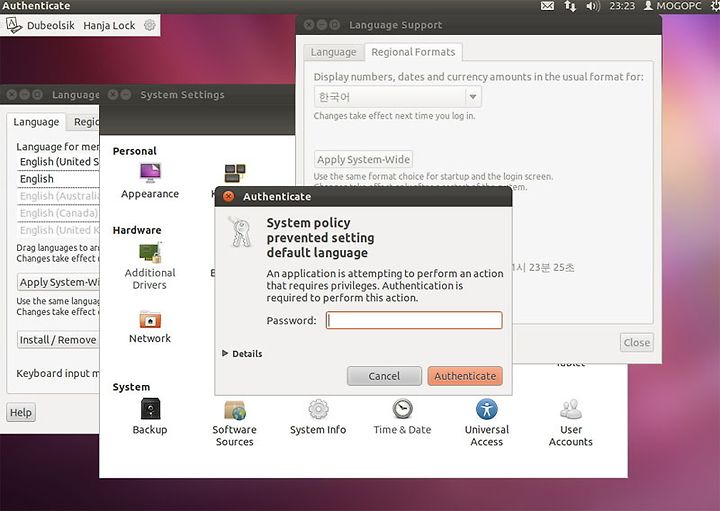Click partially hidden icon beside Appearance
The width and height of the screenshot is (720, 511).
235,174
